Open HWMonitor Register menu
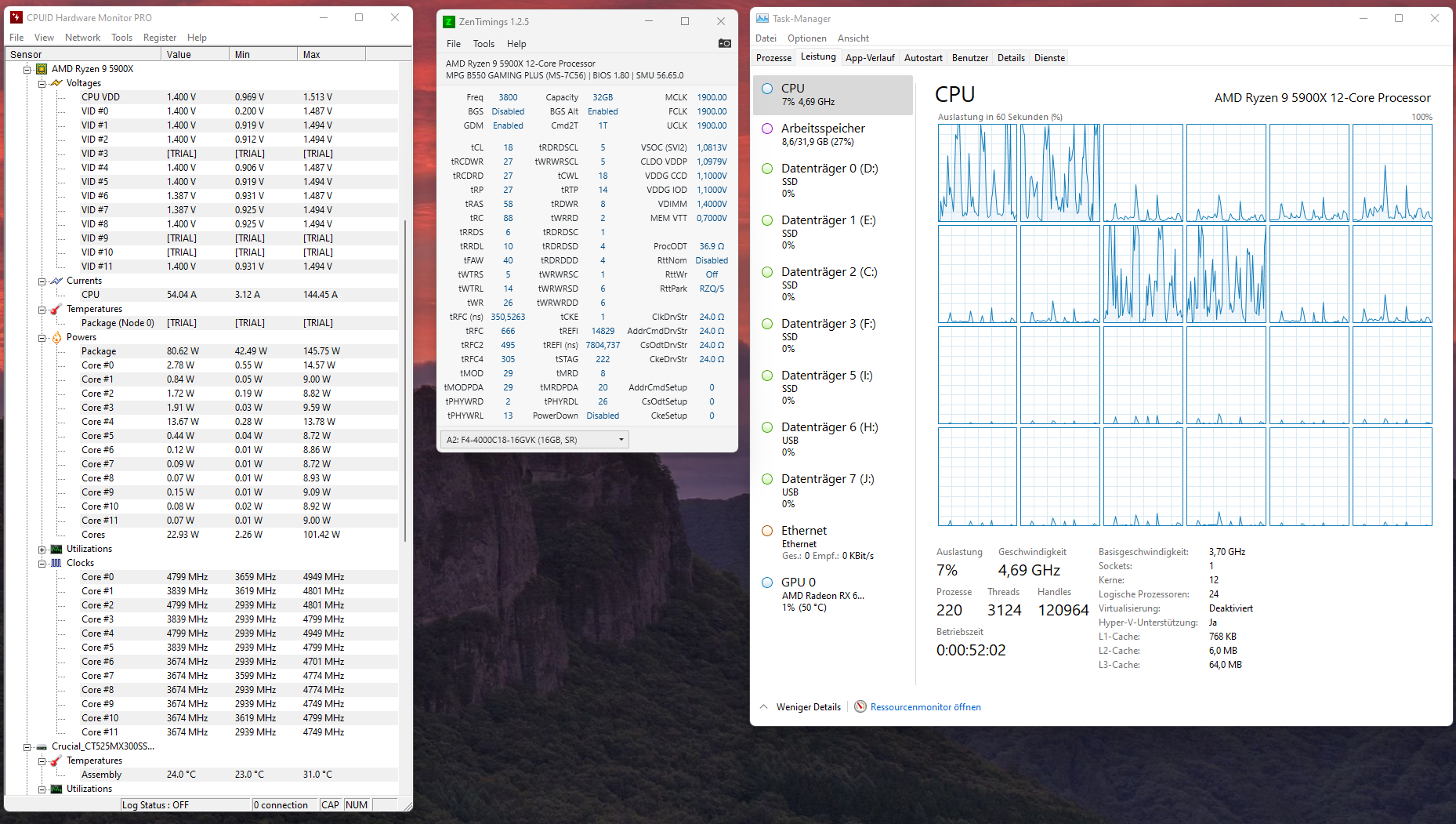The height and width of the screenshot is (824, 1456). 160,38
